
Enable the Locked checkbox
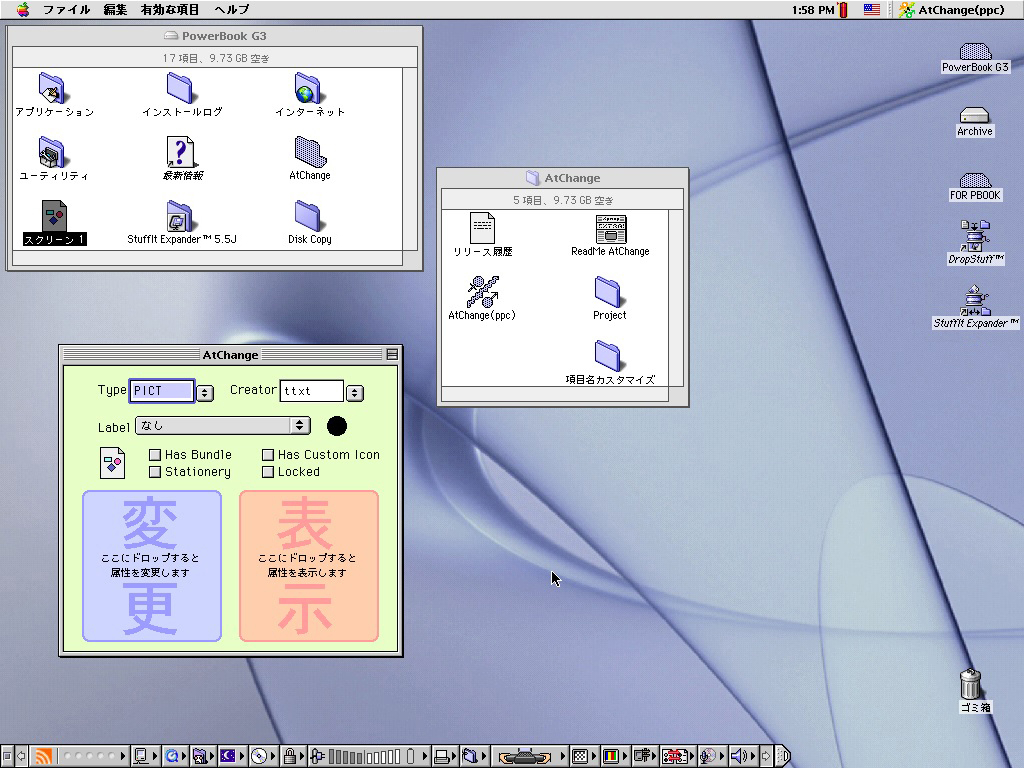[x=268, y=472]
